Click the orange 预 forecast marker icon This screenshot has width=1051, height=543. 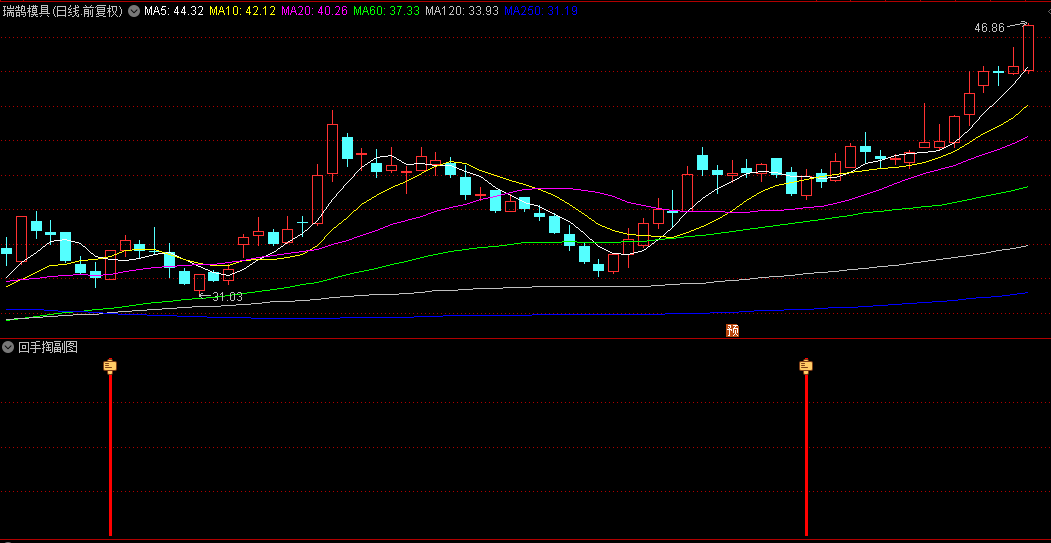tap(733, 330)
